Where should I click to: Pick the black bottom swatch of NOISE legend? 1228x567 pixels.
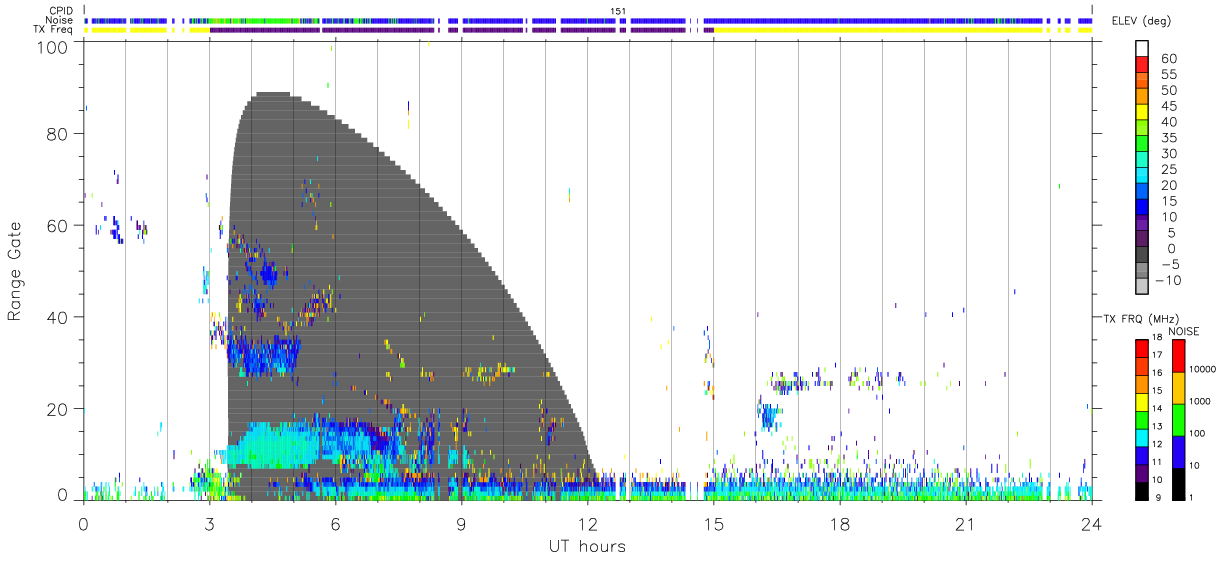[1178, 482]
